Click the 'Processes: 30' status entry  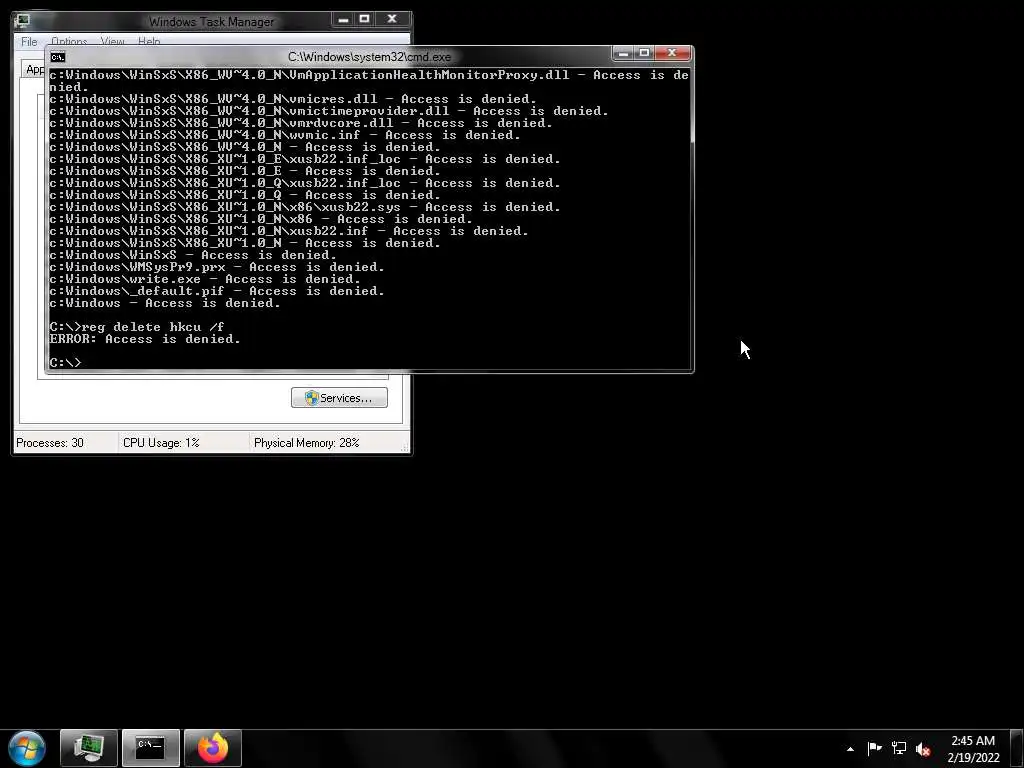[50, 443]
